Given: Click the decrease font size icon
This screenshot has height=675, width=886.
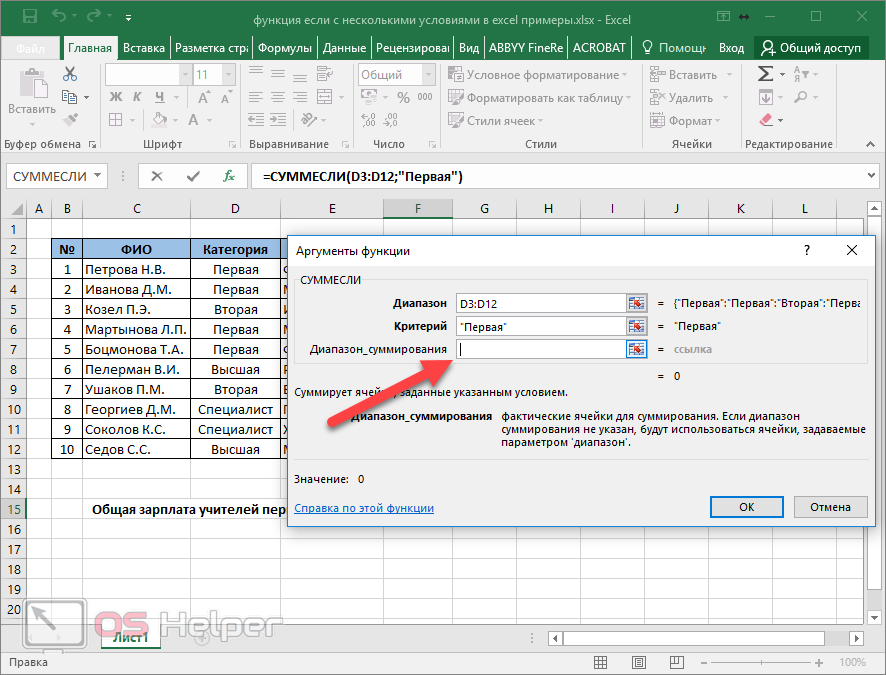Looking at the screenshot, I should [225, 97].
